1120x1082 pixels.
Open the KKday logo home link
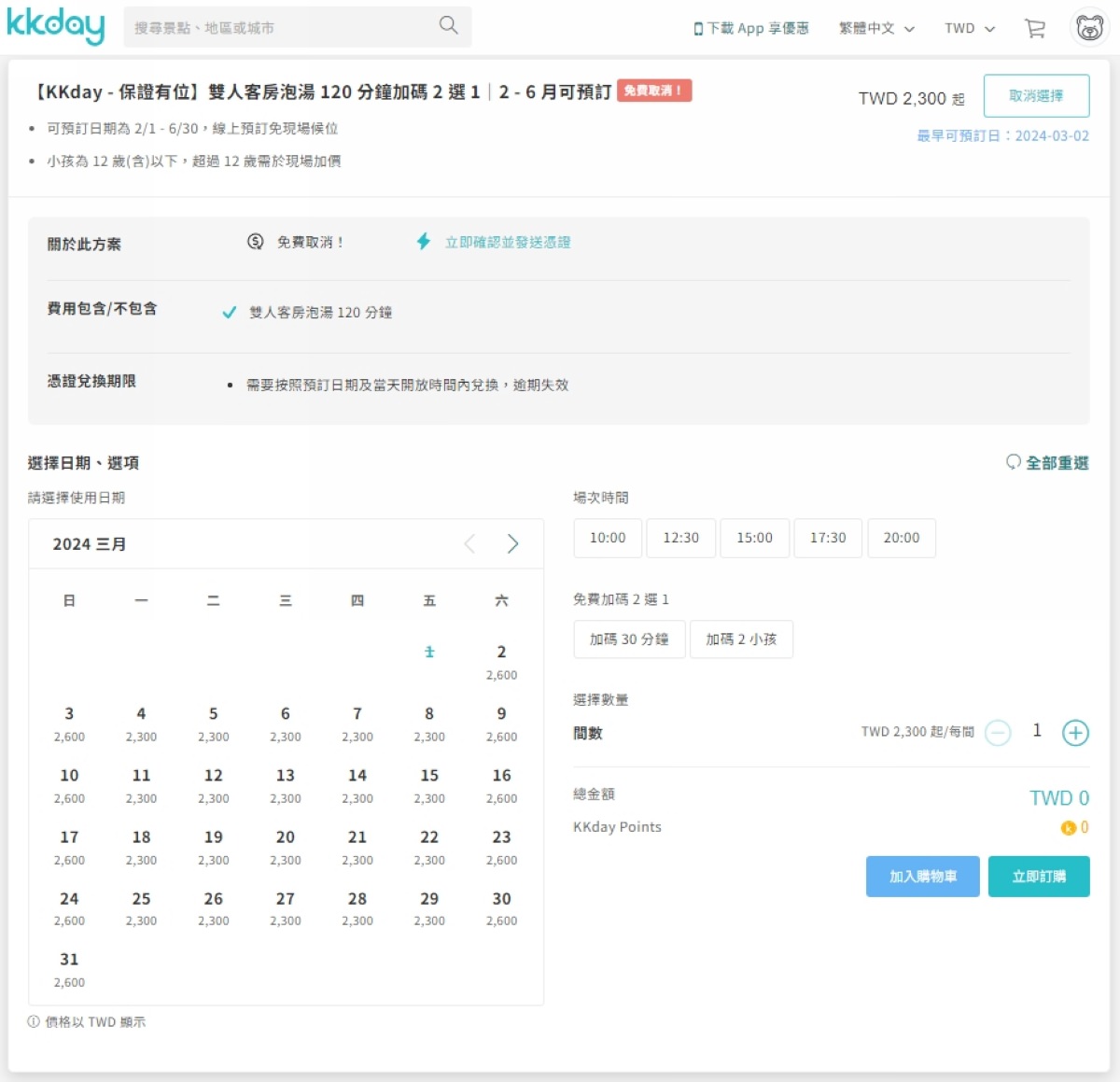coord(55,25)
